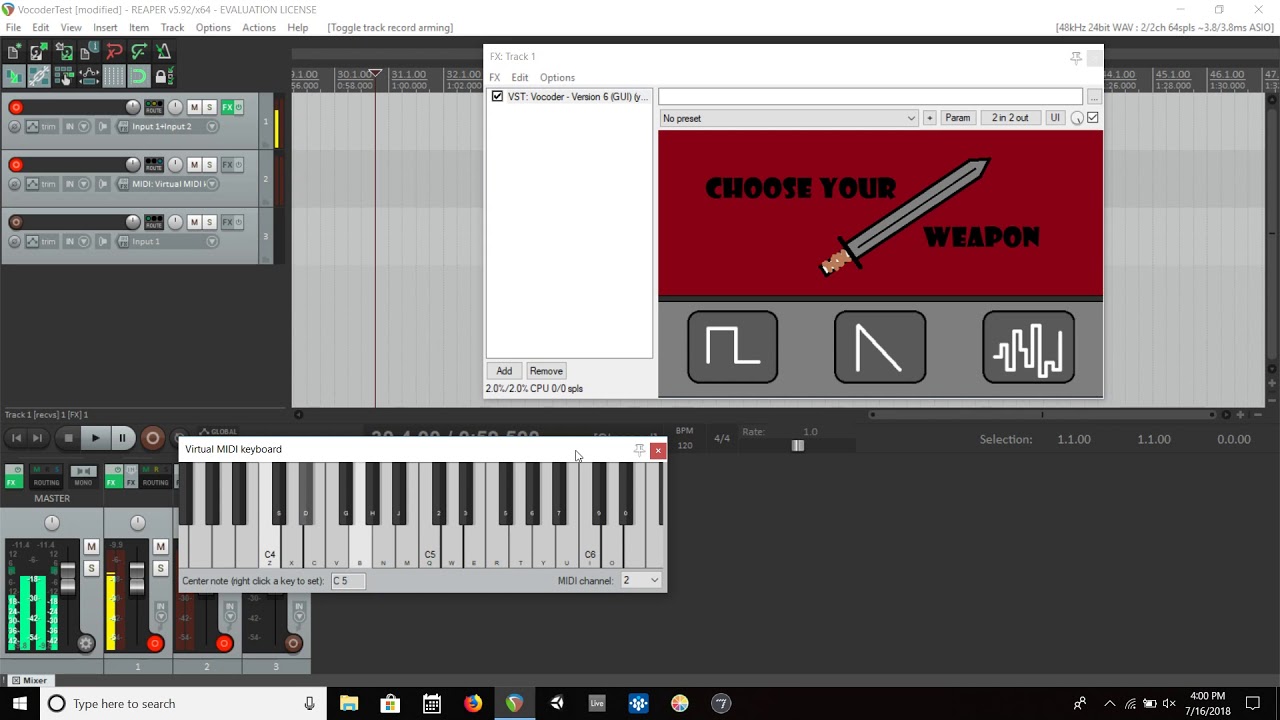Open the Actions menu
This screenshot has height=720, width=1280.
point(258,28)
